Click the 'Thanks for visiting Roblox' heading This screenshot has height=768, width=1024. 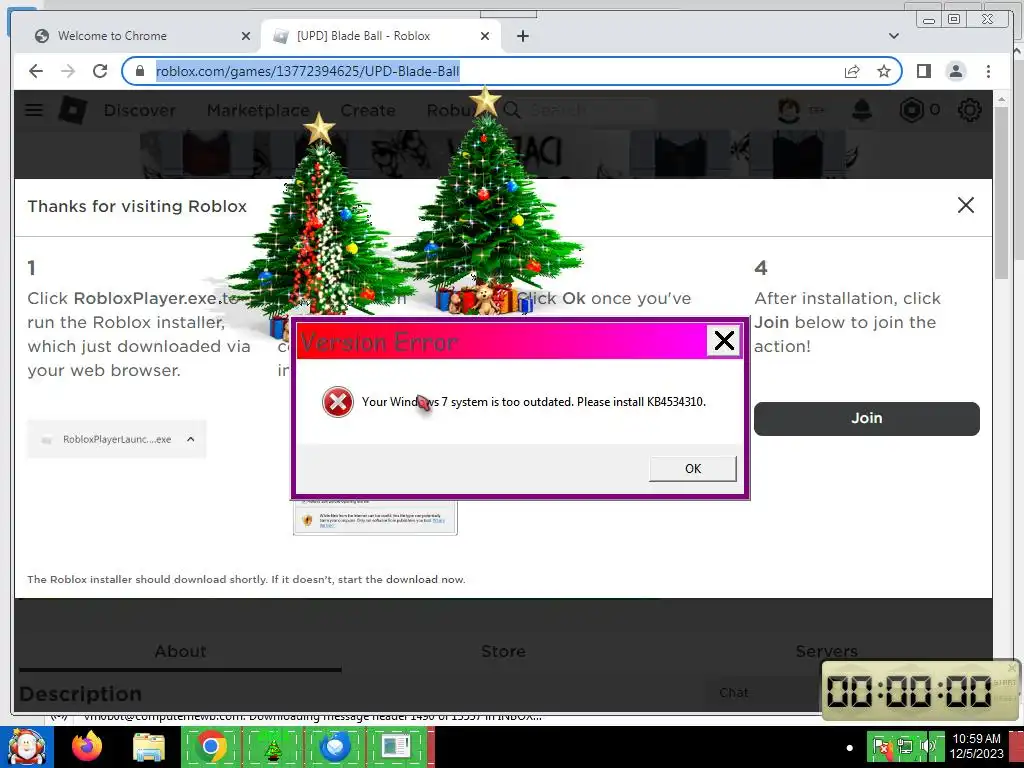click(137, 206)
